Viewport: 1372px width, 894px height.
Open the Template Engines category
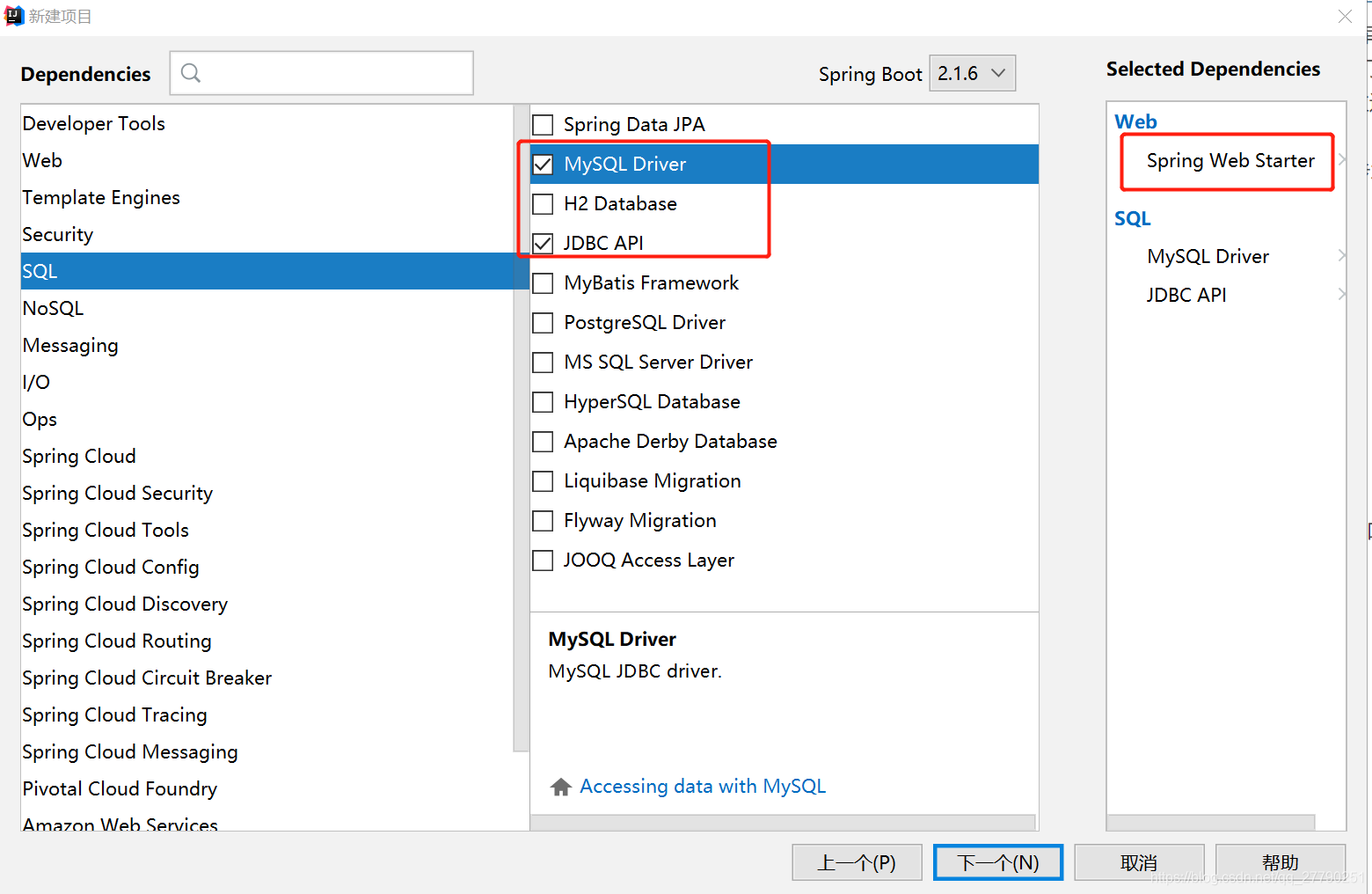[x=267, y=197]
